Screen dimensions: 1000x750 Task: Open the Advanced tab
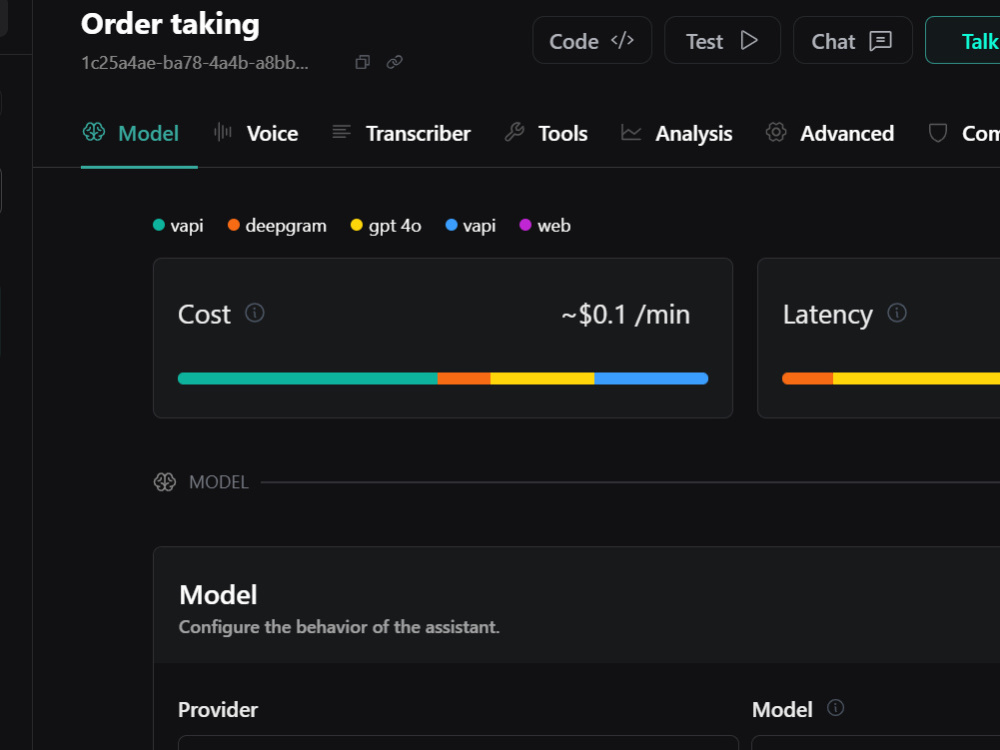tap(830, 133)
